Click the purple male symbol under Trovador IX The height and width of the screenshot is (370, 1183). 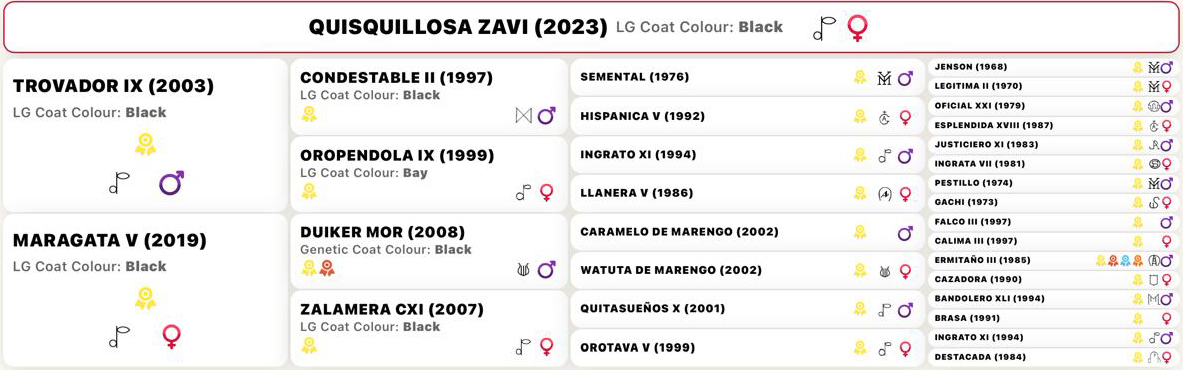pyautogui.click(x=171, y=183)
